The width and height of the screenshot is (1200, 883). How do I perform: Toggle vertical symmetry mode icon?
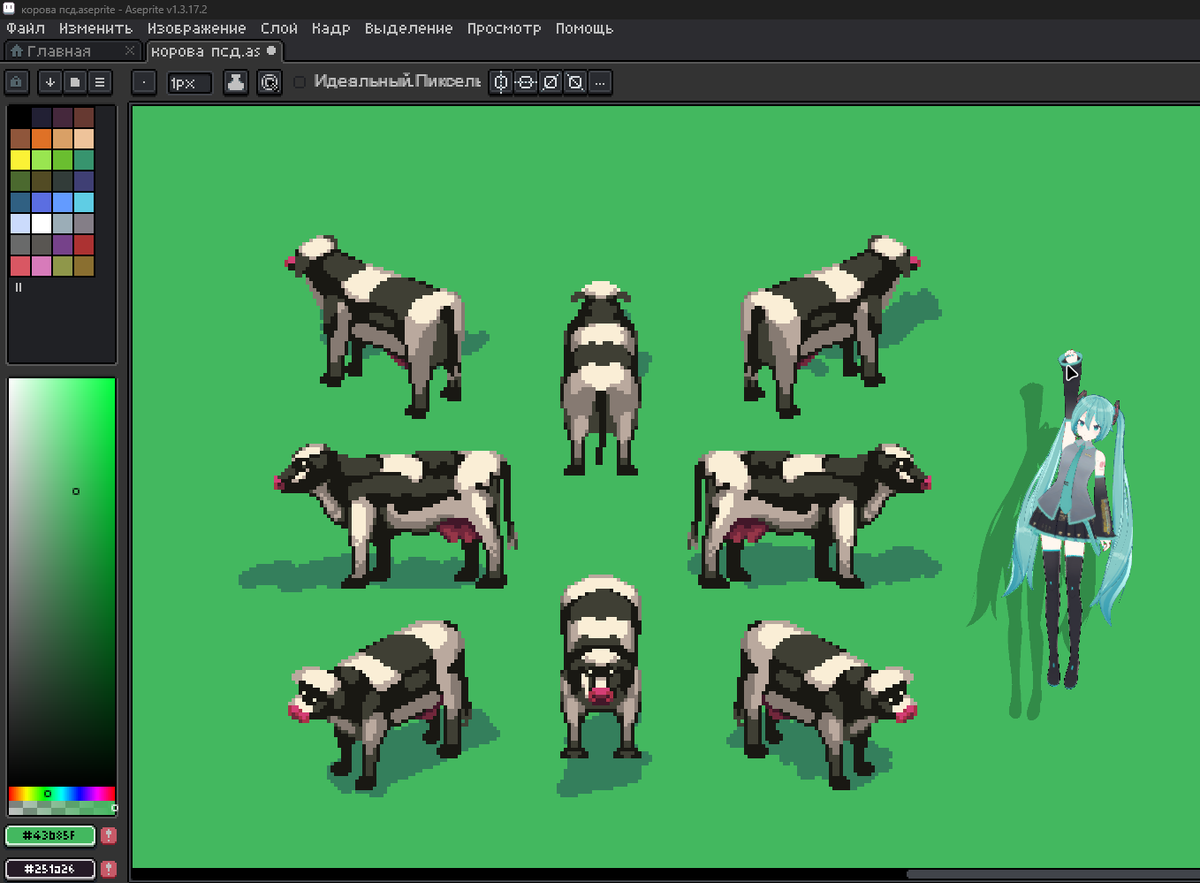(x=501, y=83)
